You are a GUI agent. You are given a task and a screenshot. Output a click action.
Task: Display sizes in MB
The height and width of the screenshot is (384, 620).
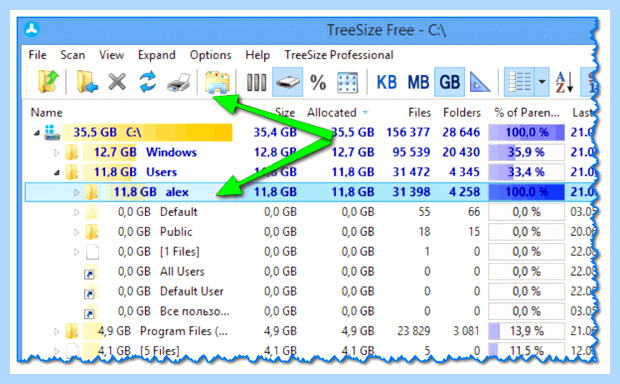[x=418, y=83]
